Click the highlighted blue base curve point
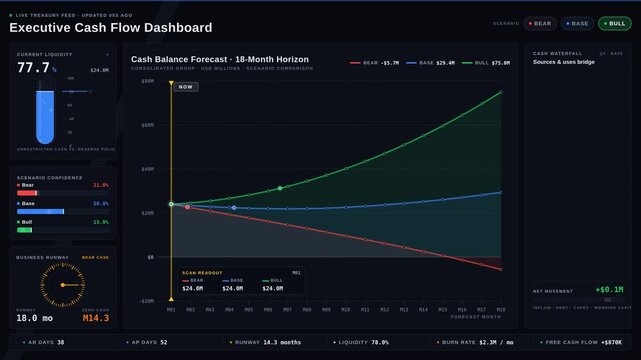The image size is (641, 360). click(234, 208)
